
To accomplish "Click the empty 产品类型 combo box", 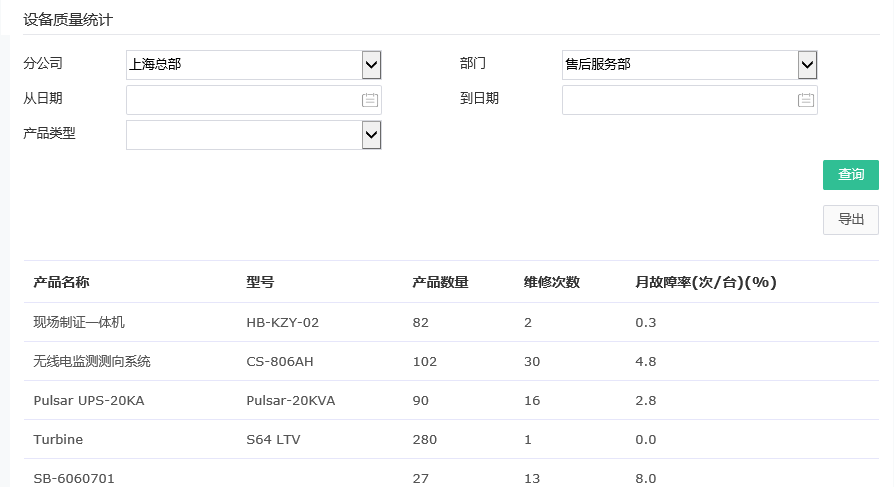I will coord(254,135).
